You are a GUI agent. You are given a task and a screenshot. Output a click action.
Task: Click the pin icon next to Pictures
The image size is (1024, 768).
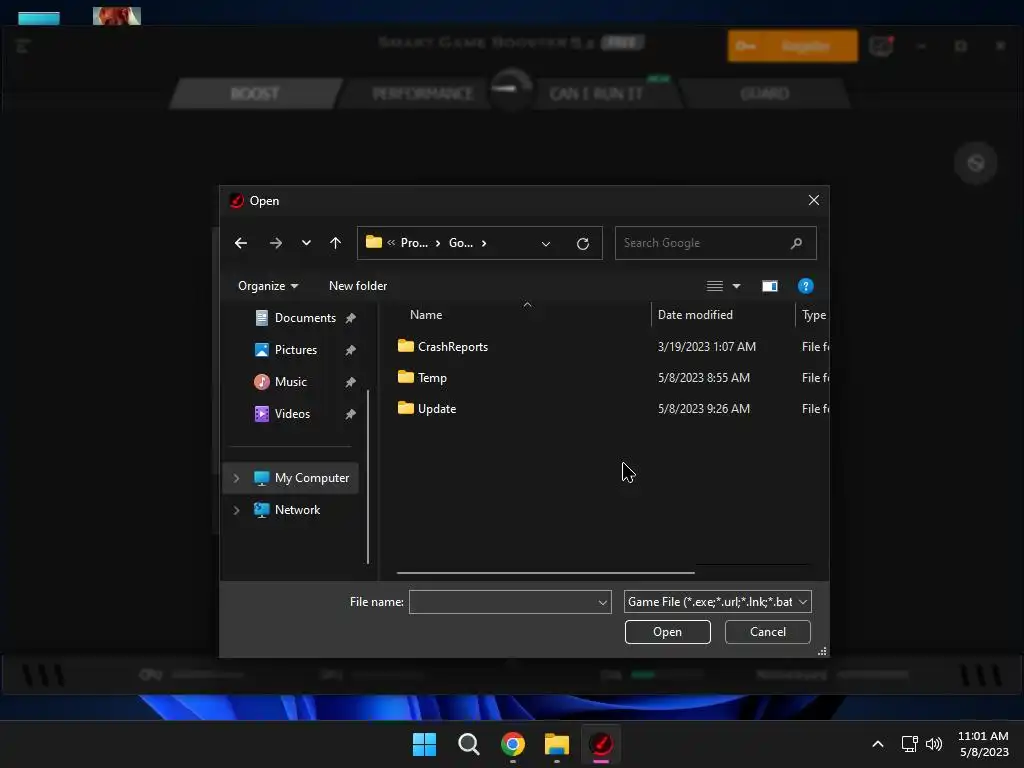click(x=351, y=350)
